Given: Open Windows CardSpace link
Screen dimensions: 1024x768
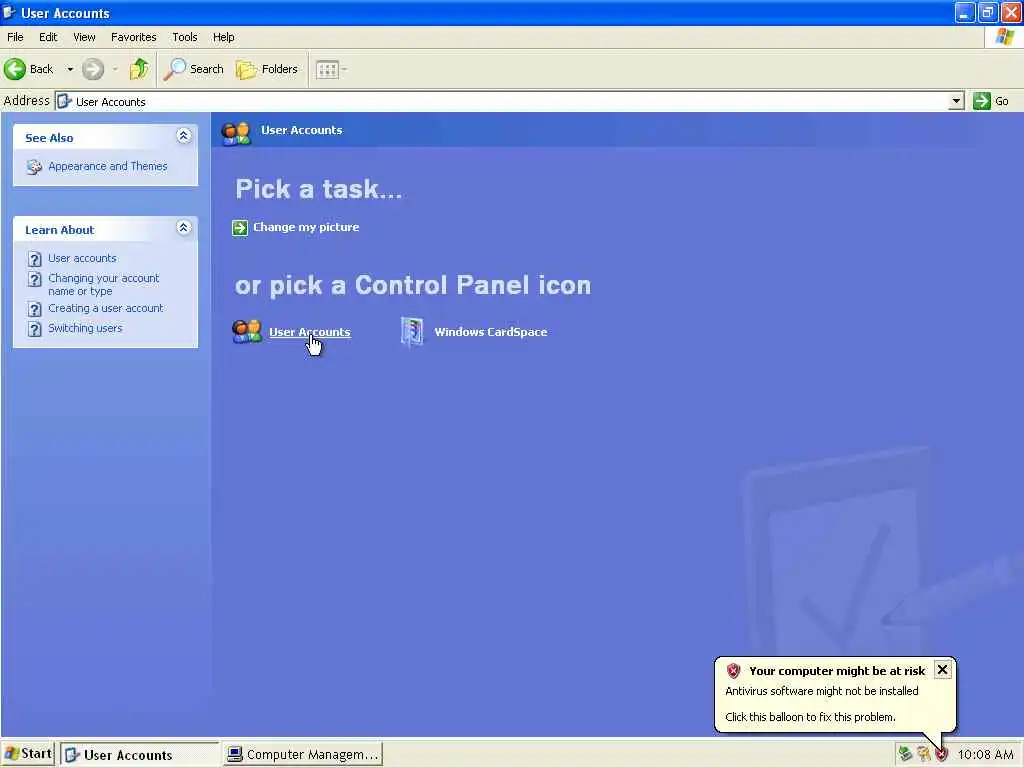Looking at the screenshot, I should click(490, 332).
